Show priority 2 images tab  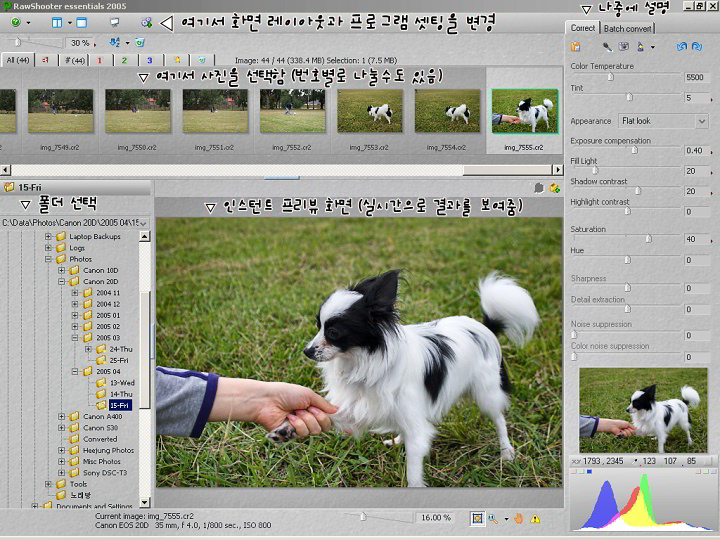124,60
